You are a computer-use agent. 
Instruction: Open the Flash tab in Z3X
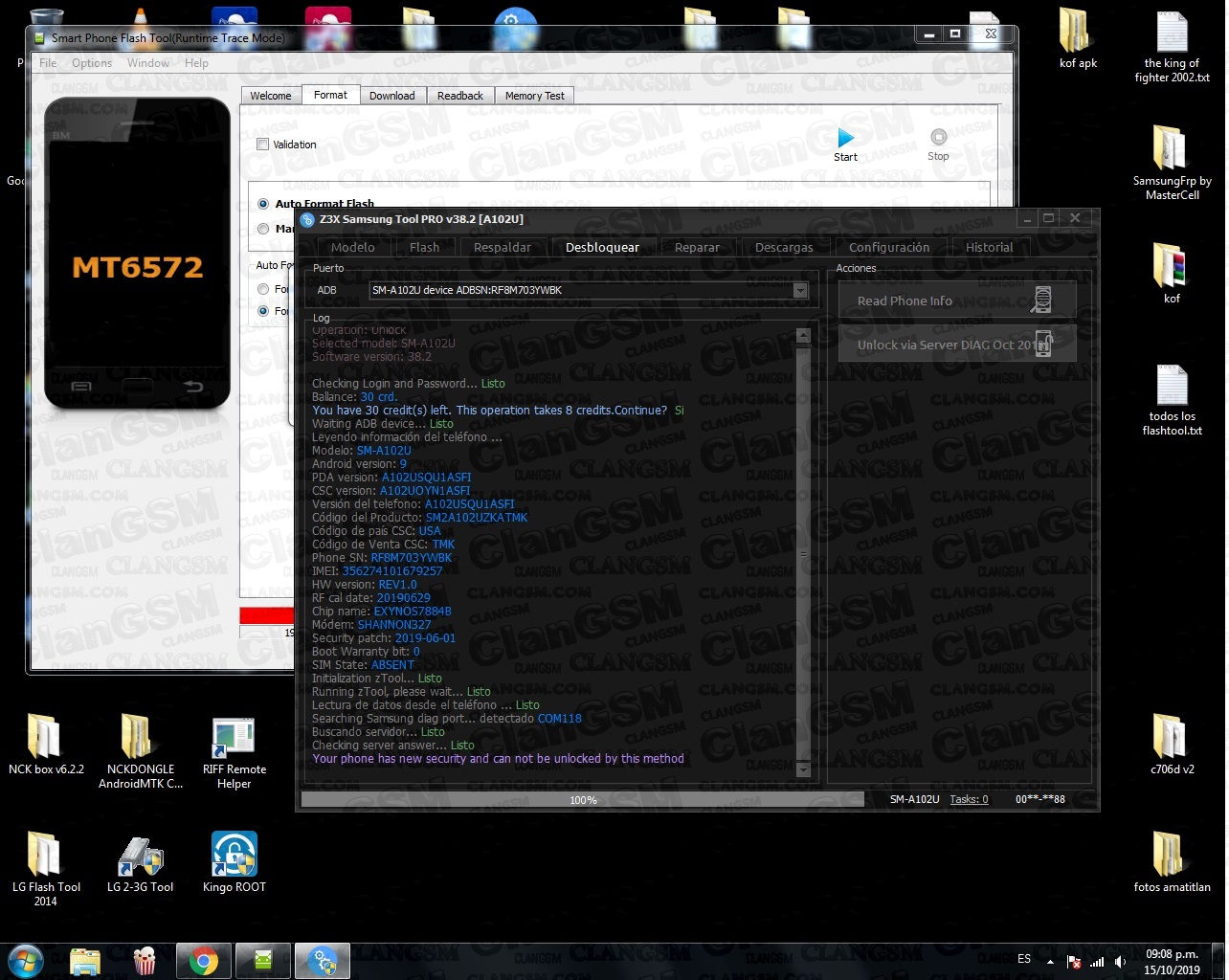click(425, 247)
